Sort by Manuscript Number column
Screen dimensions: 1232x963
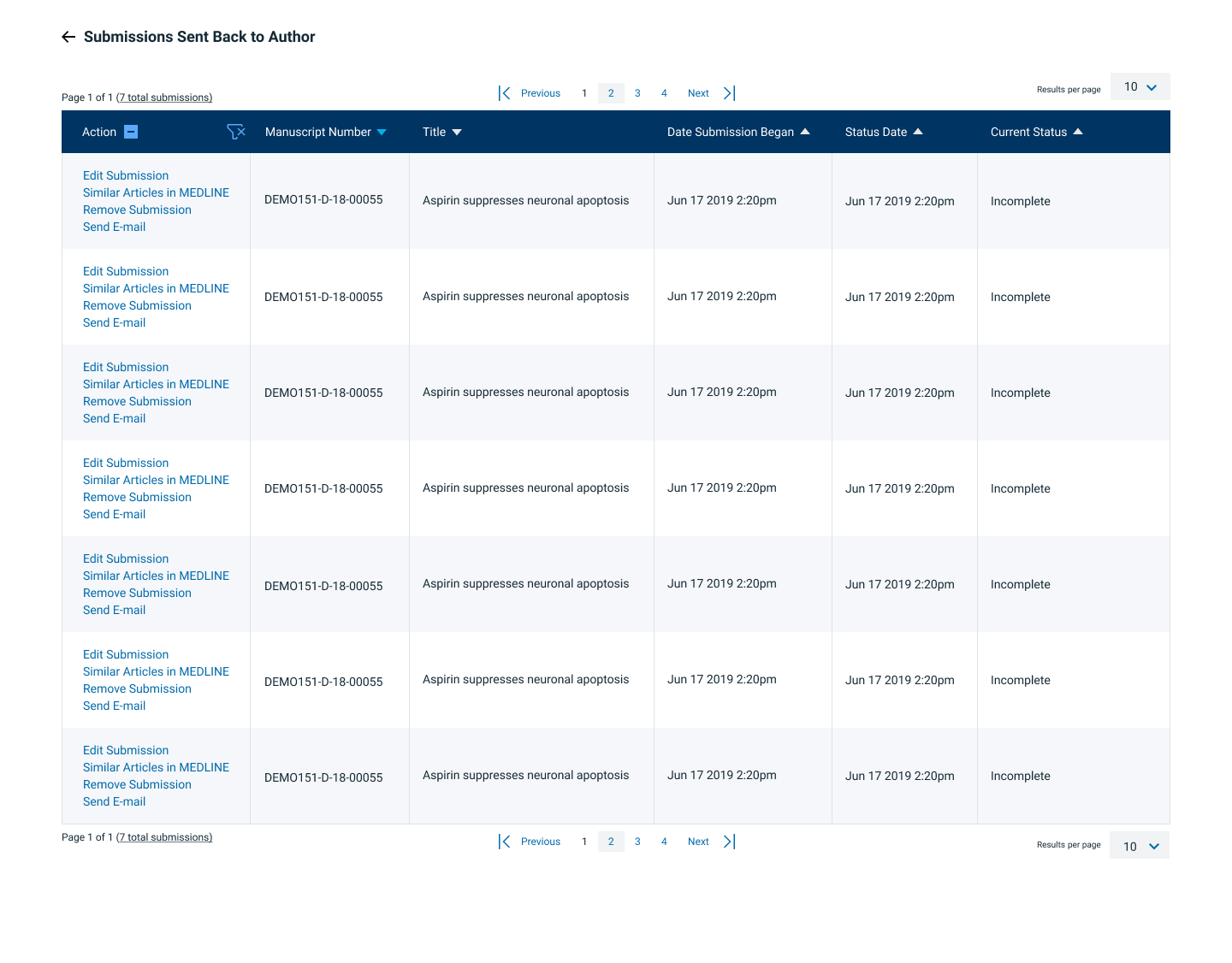382,132
